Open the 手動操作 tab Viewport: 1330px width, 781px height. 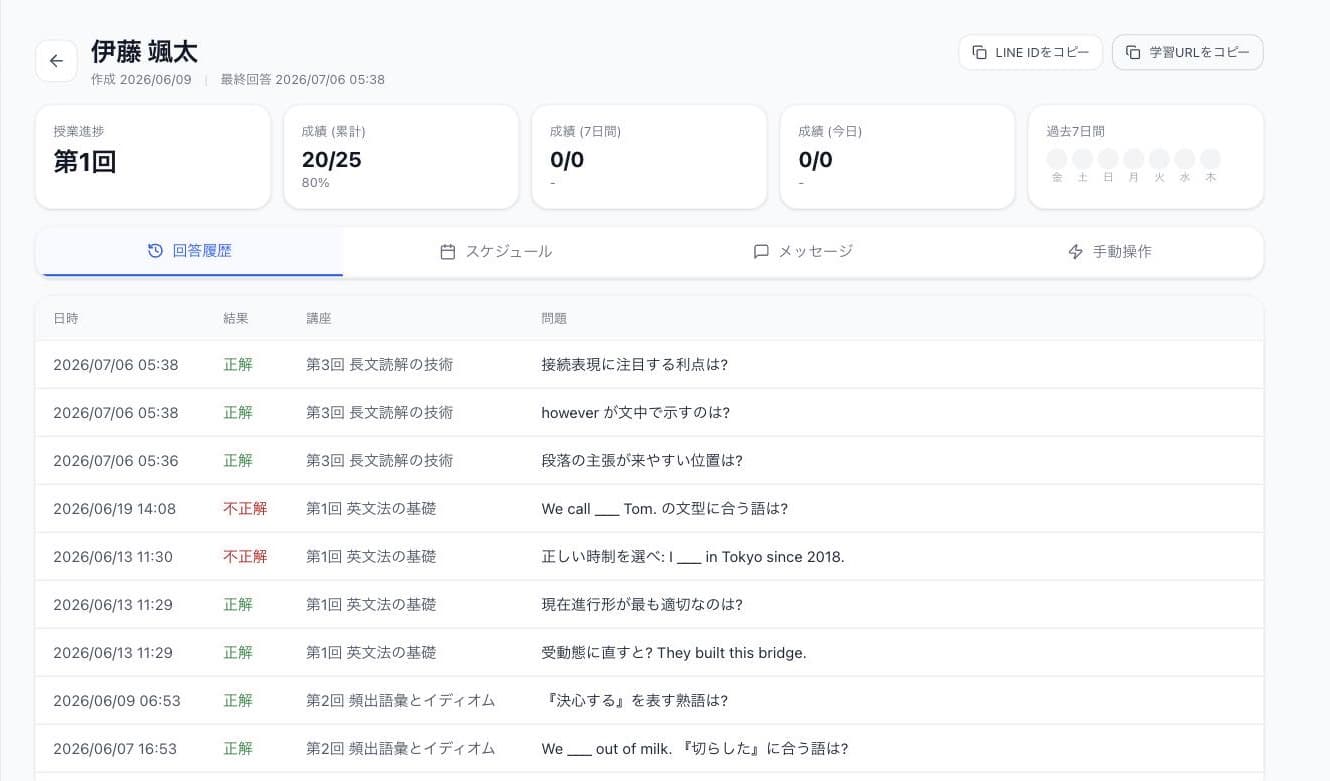[x=1110, y=251]
